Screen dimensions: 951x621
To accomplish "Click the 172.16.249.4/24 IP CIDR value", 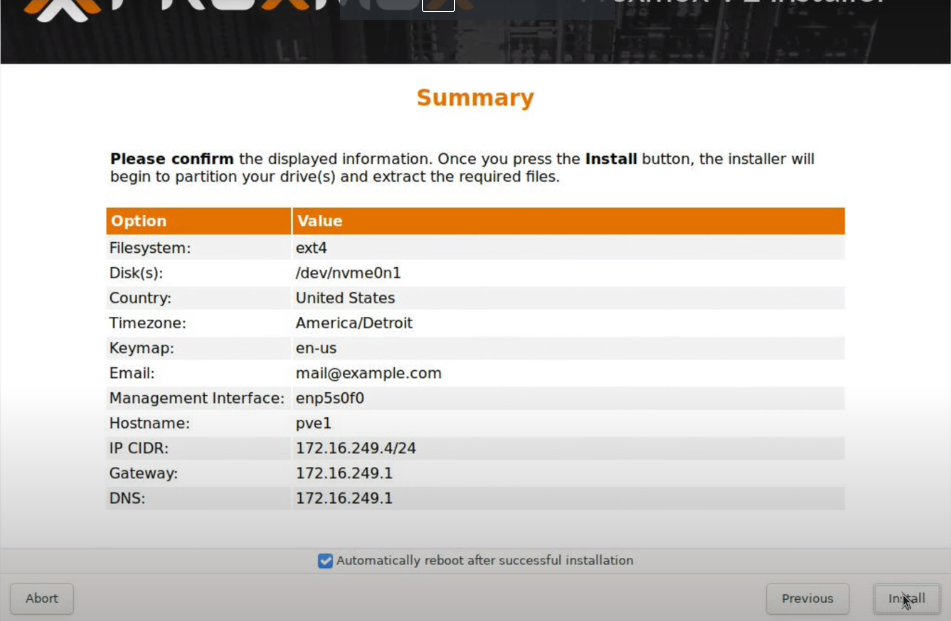I will coord(355,448).
